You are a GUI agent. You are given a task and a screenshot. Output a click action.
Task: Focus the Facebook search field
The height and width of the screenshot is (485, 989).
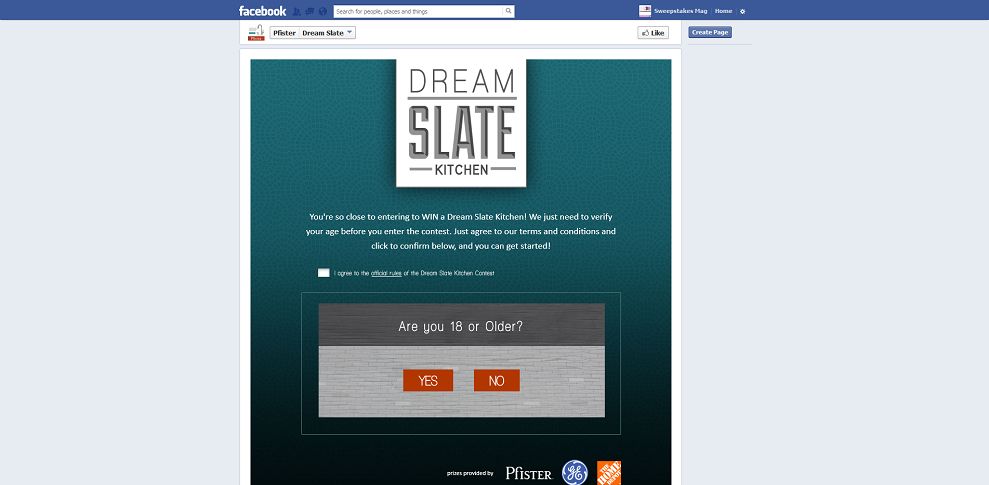click(418, 11)
